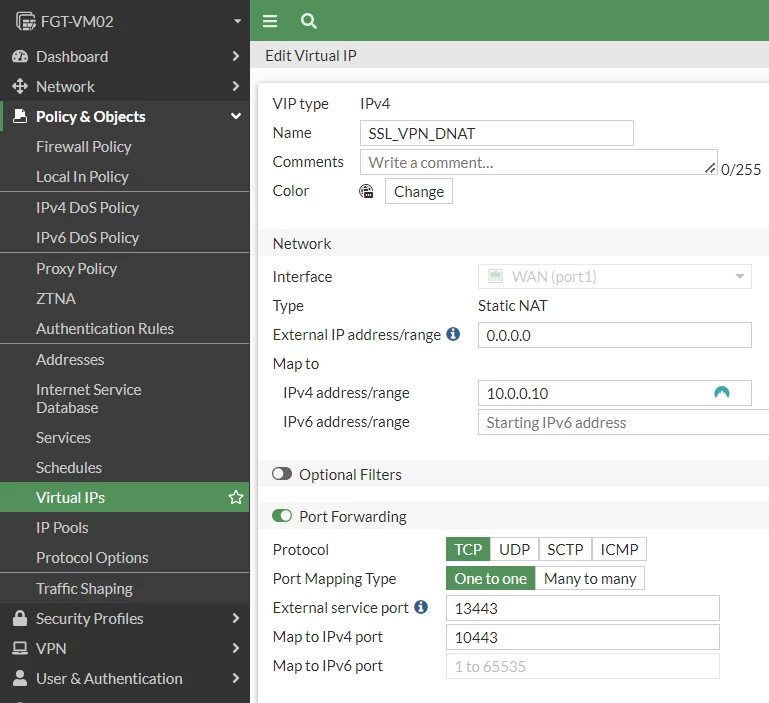This screenshot has height=703, width=769.
Task: Select TCP protocol
Action: pyautogui.click(x=468, y=549)
